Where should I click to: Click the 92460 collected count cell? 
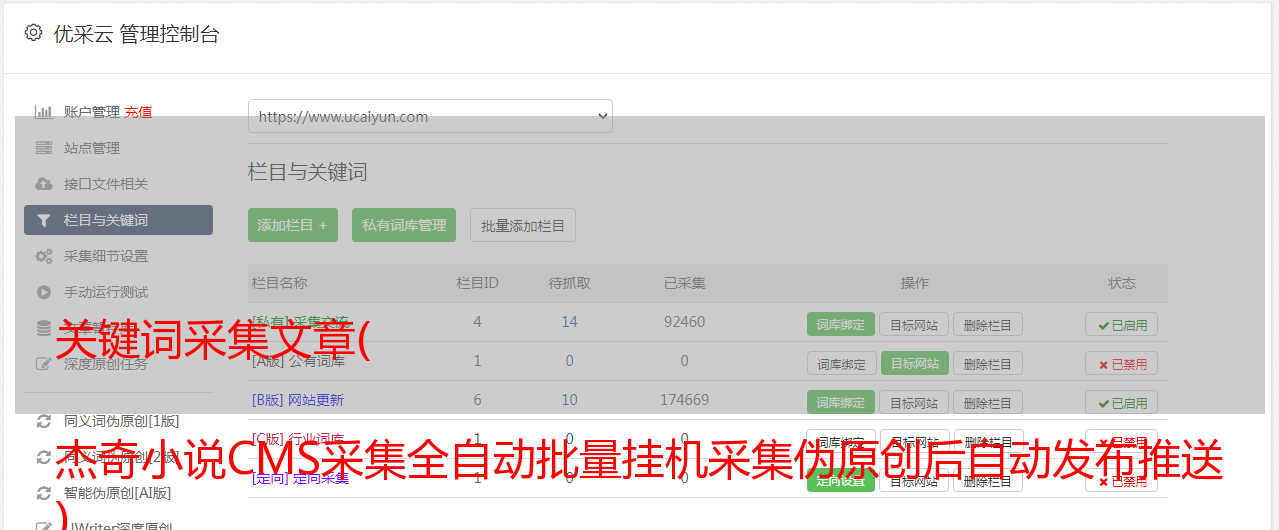point(684,322)
